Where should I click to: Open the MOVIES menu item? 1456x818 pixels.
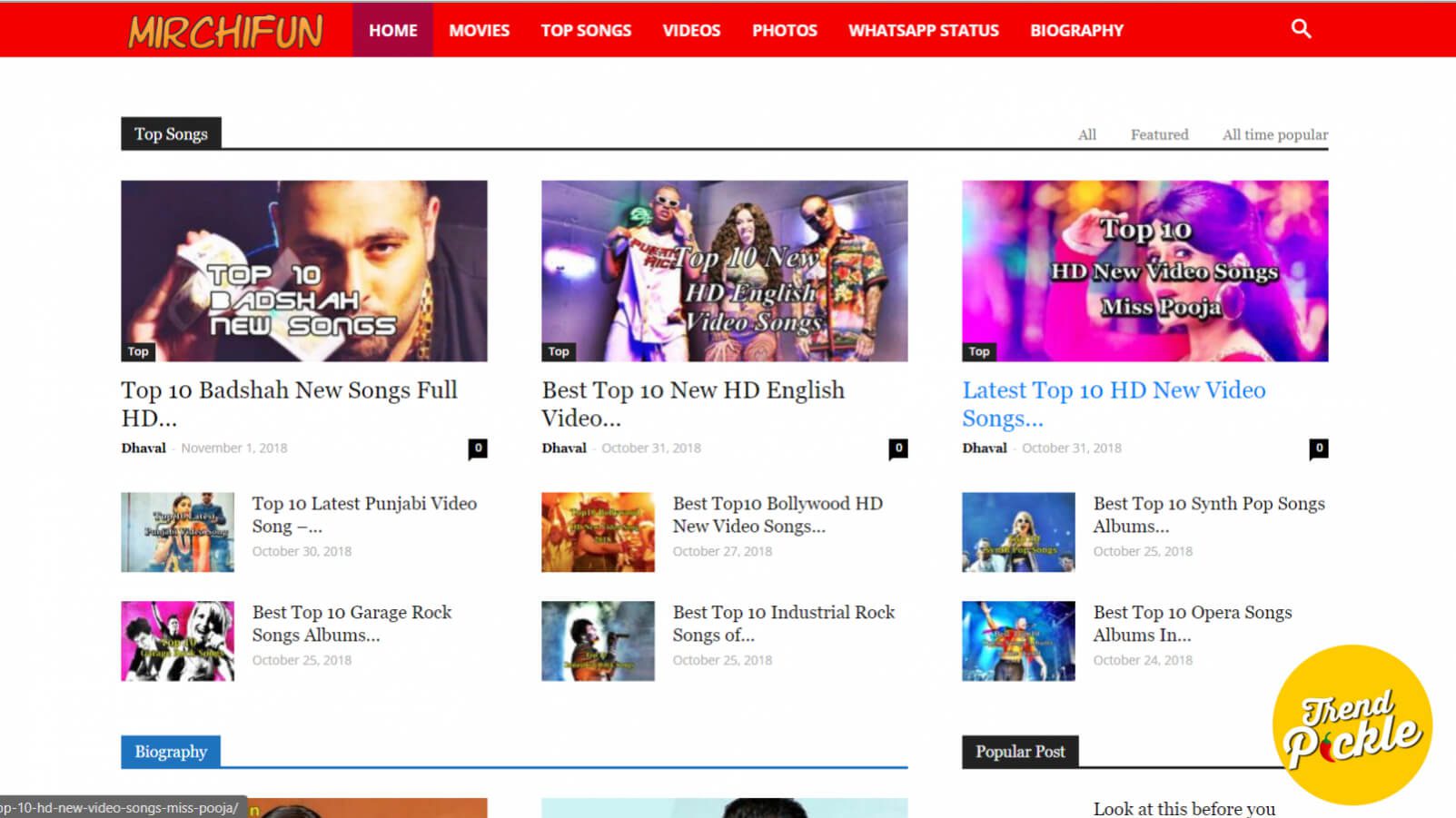pyautogui.click(x=479, y=30)
